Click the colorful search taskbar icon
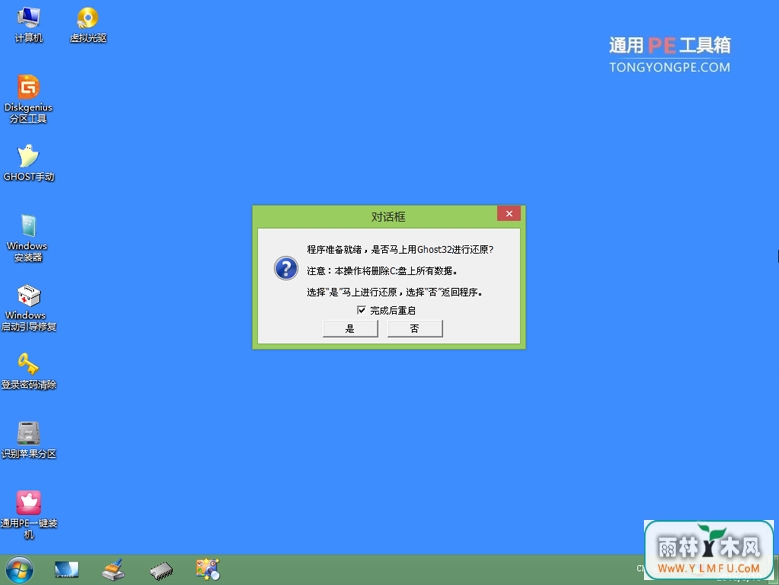Image resolution: width=779 pixels, height=585 pixels. pos(208,570)
